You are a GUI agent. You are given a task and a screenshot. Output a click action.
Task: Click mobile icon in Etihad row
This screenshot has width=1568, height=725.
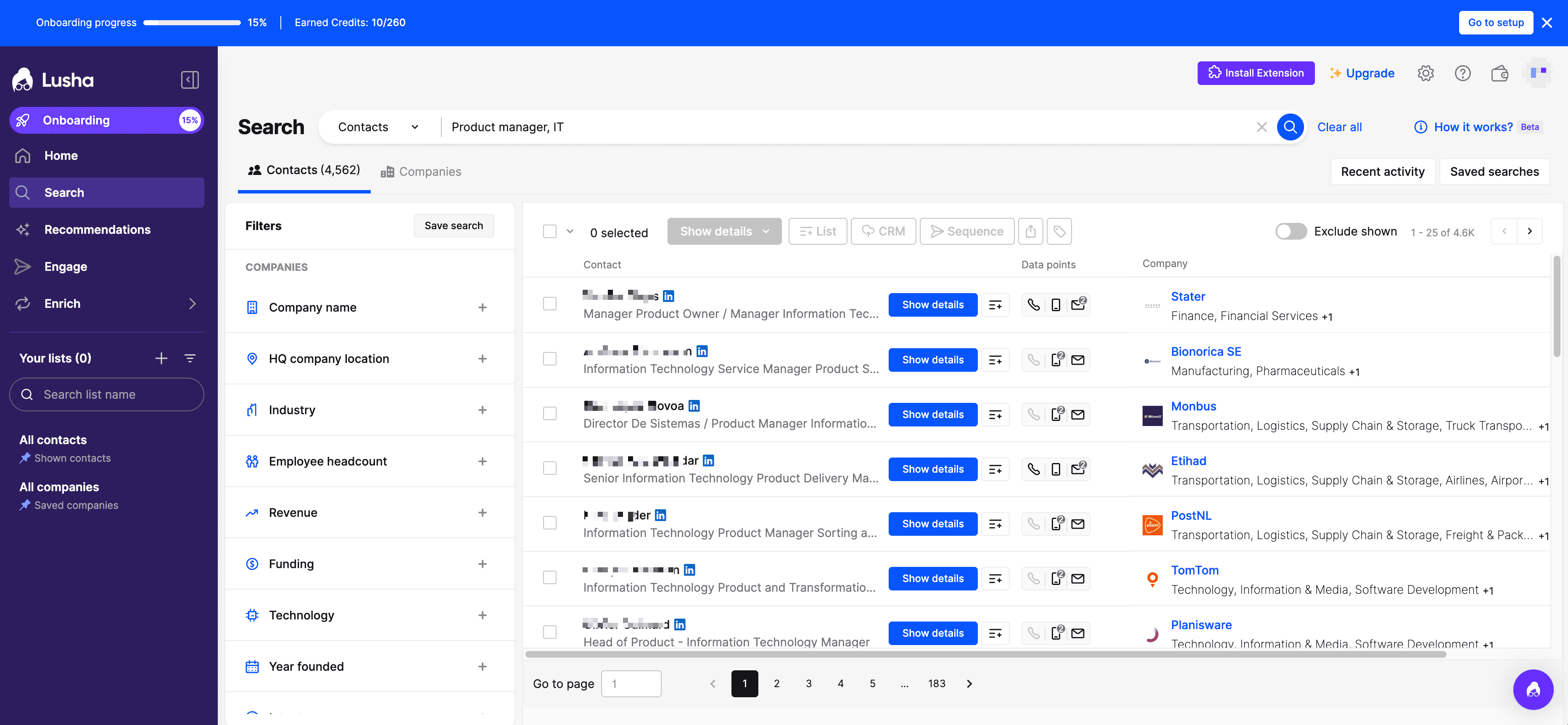pyautogui.click(x=1056, y=469)
